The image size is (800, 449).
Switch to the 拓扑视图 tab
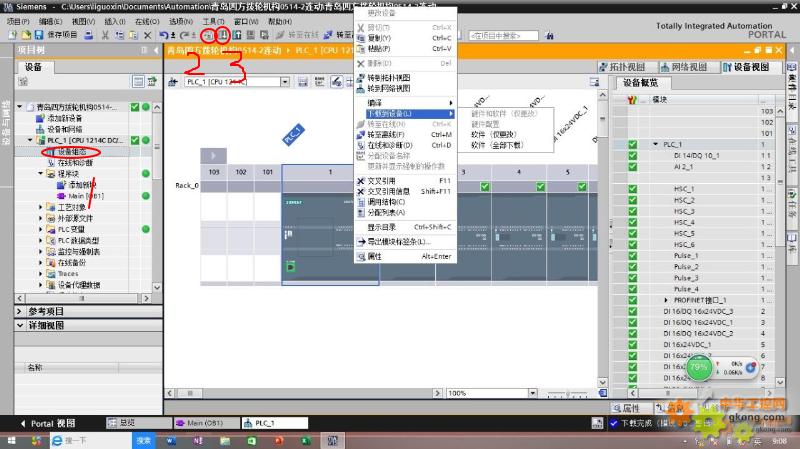click(622, 67)
